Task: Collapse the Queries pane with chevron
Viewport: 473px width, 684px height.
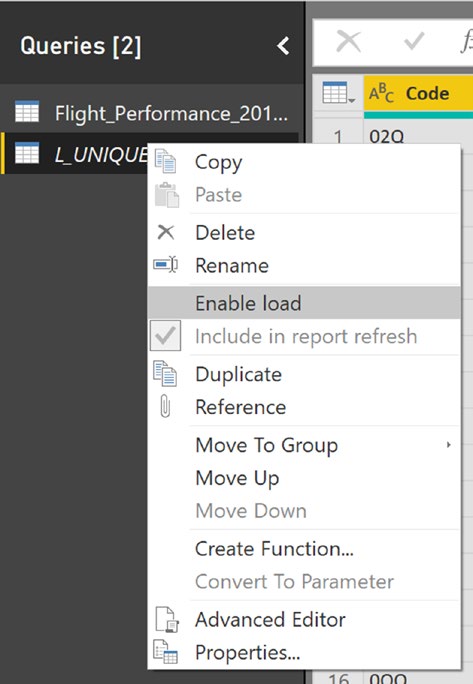Action: 283,46
